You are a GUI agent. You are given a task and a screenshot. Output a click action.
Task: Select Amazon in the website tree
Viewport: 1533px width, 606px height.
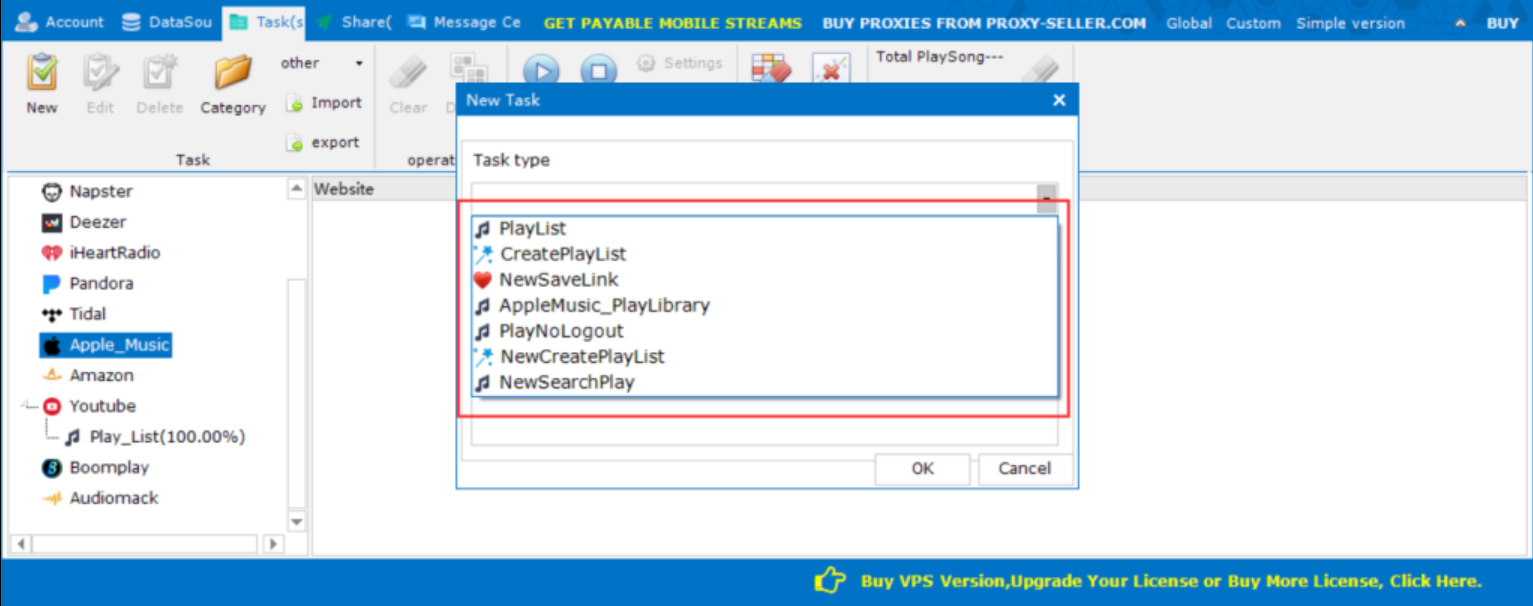click(x=87, y=376)
